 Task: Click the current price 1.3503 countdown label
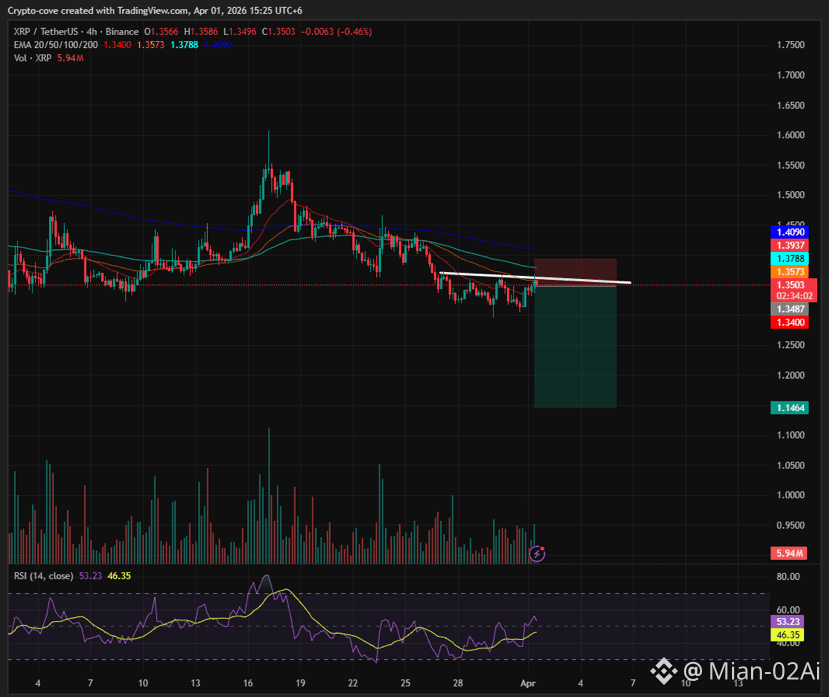[x=794, y=290]
